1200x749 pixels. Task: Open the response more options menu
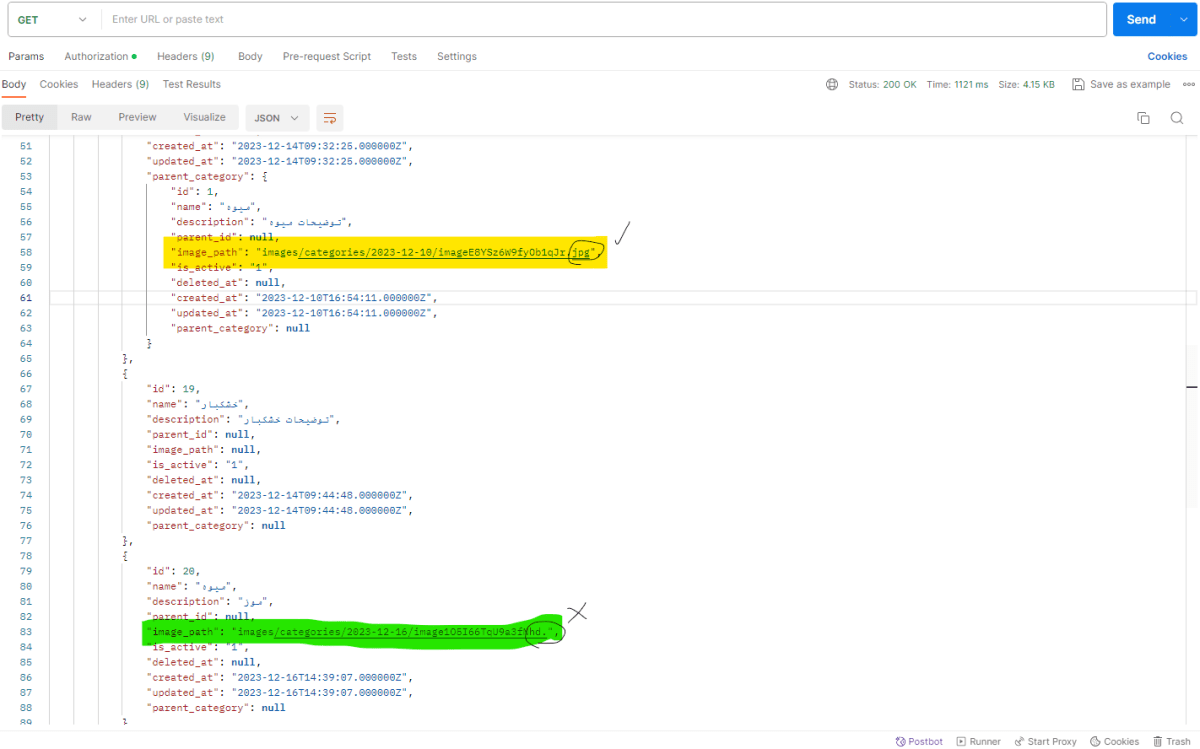point(1189,85)
